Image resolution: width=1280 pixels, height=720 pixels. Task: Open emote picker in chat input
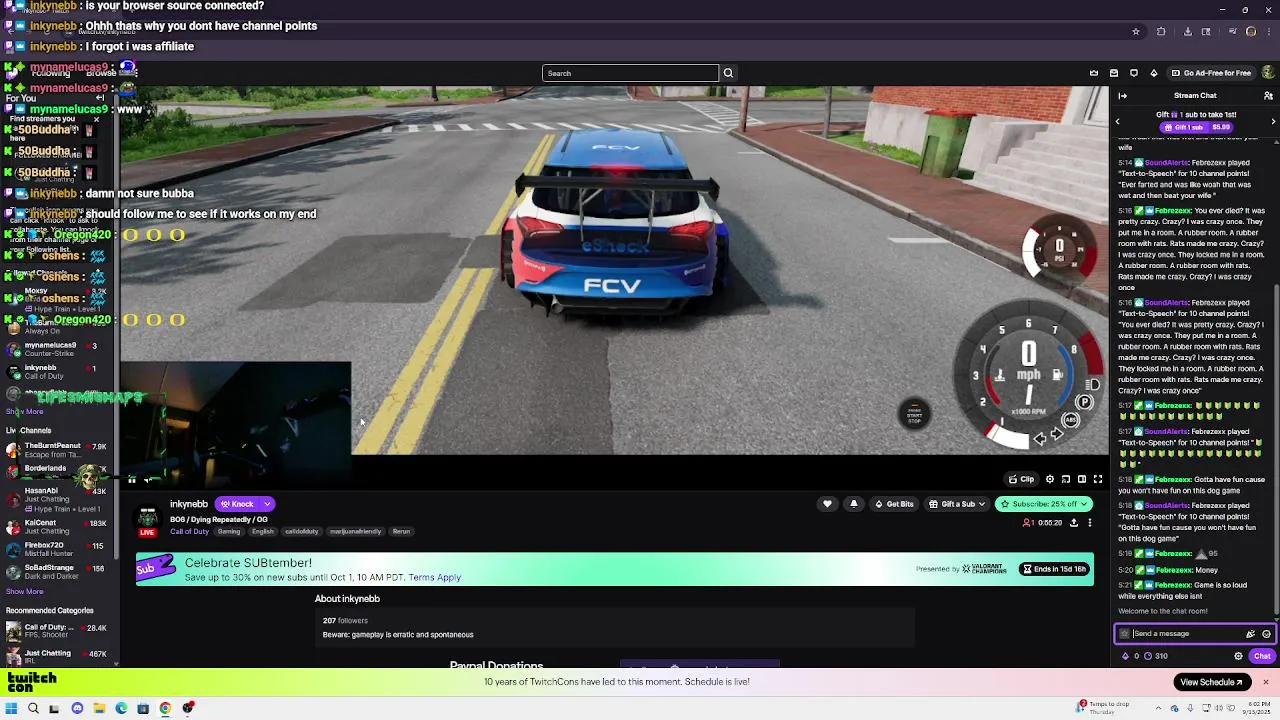[1266, 634]
